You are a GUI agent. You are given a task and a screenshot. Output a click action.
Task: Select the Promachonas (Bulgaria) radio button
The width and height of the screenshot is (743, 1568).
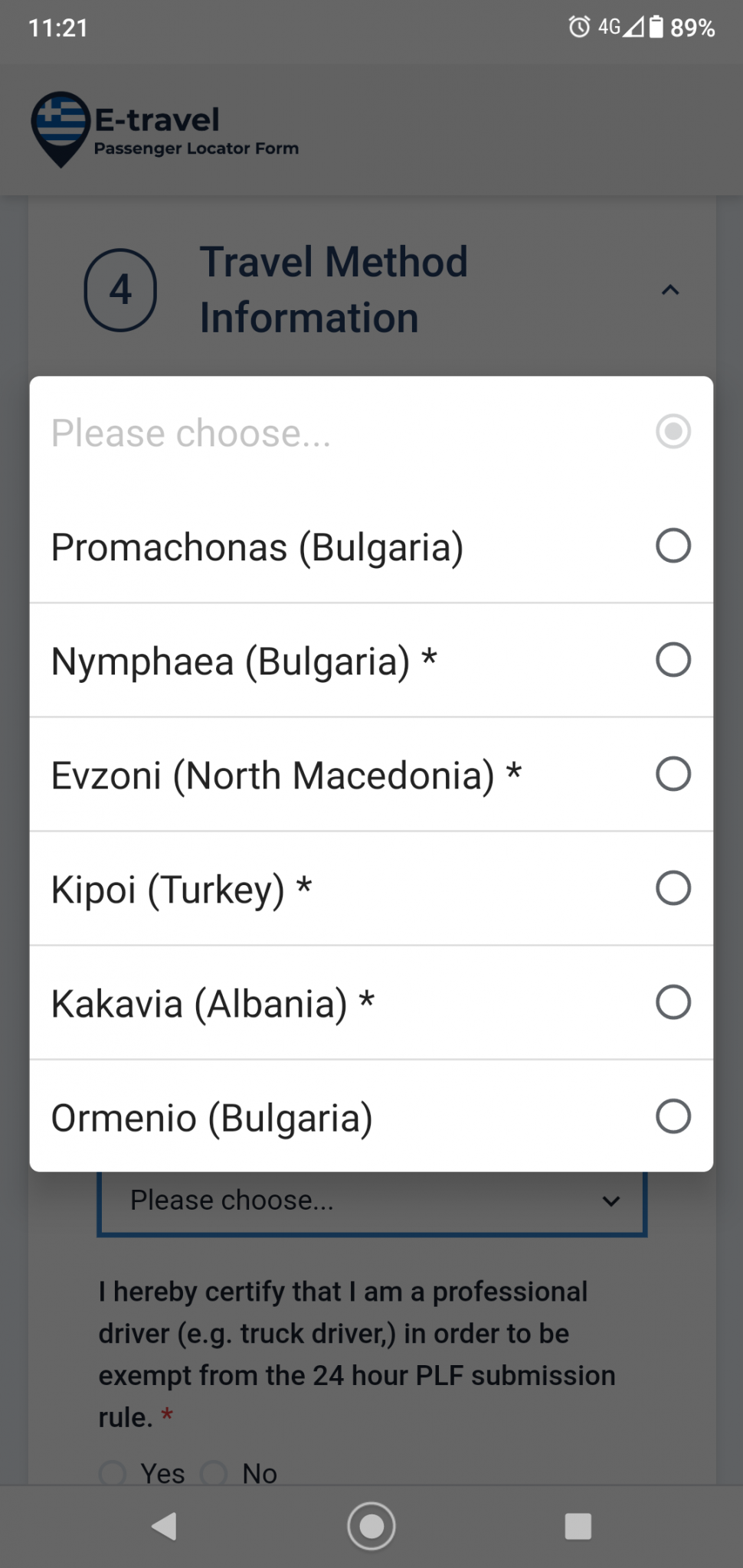673,546
